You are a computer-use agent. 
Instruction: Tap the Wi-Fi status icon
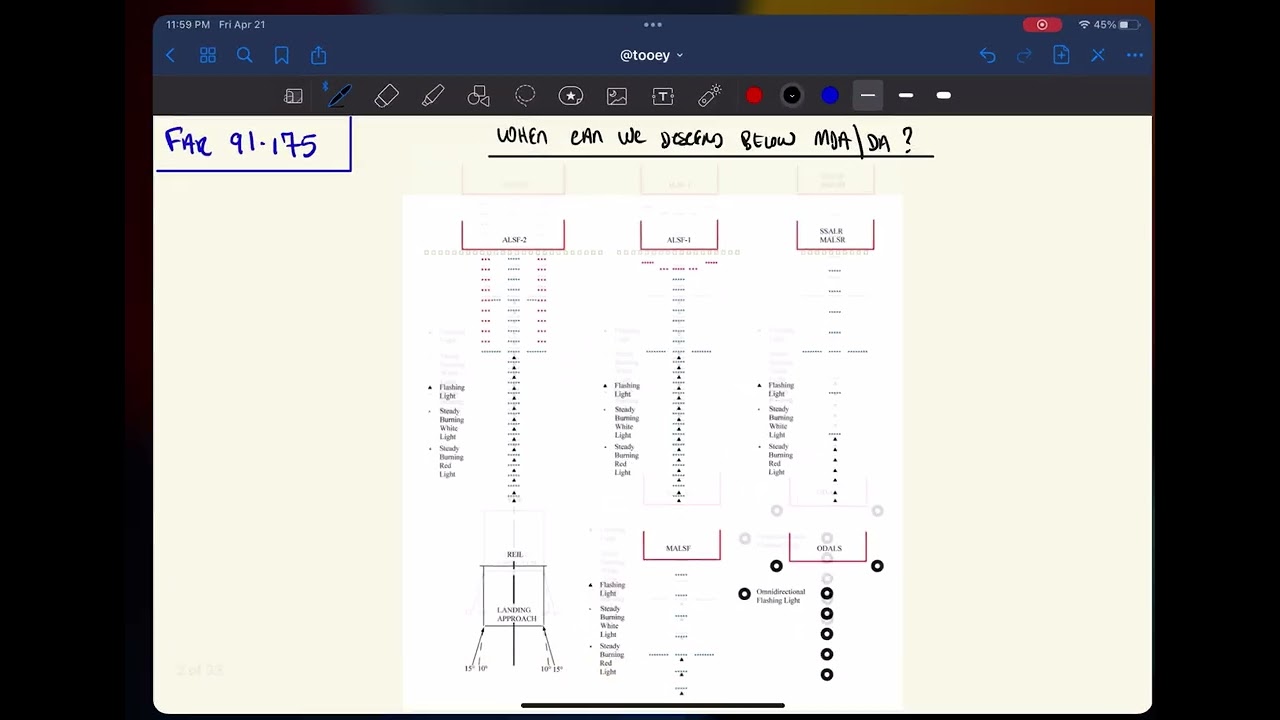pos(1084,25)
